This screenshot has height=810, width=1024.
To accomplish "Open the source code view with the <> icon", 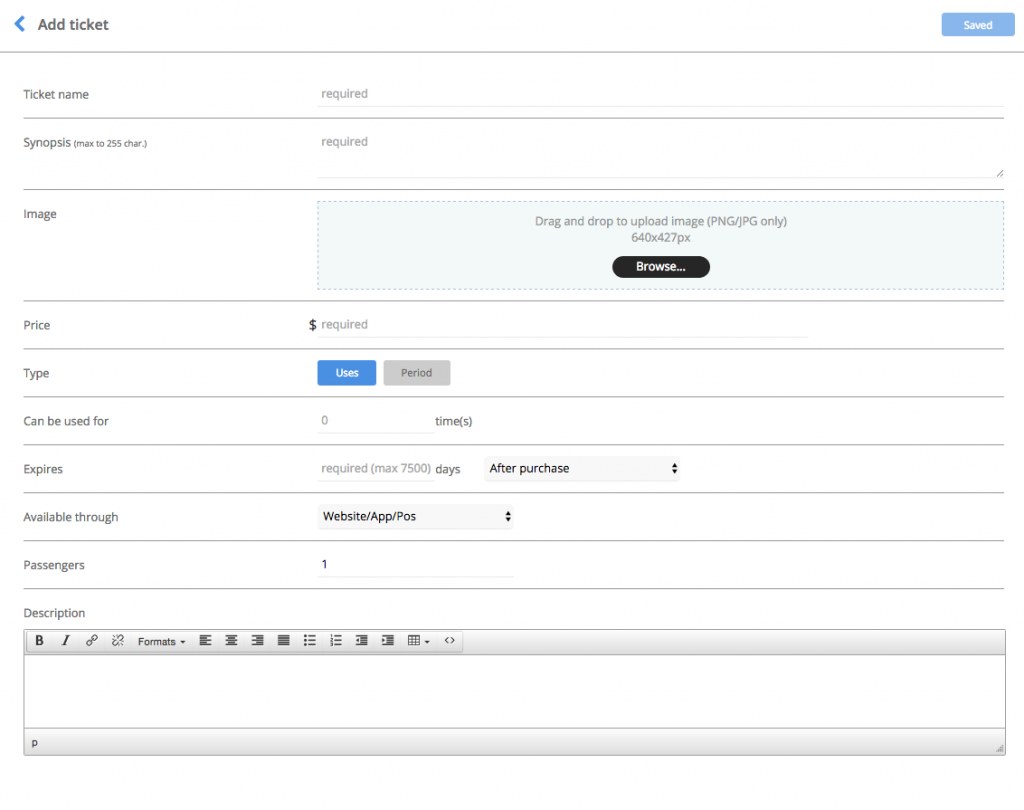I will (449, 640).
